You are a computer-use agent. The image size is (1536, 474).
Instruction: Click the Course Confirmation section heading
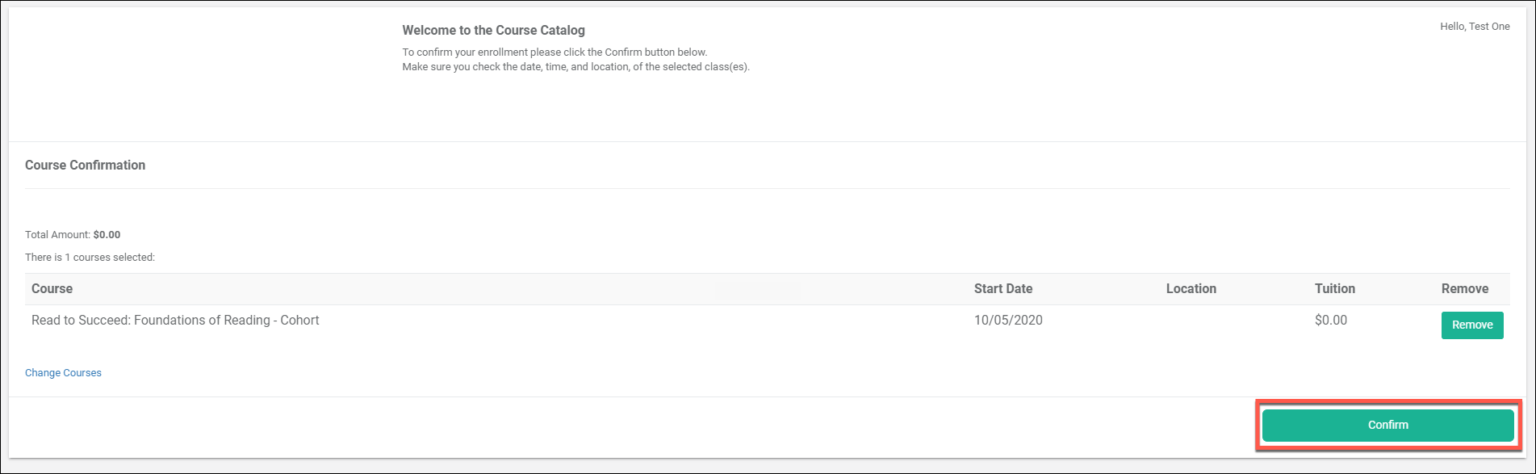tap(85, 165)
